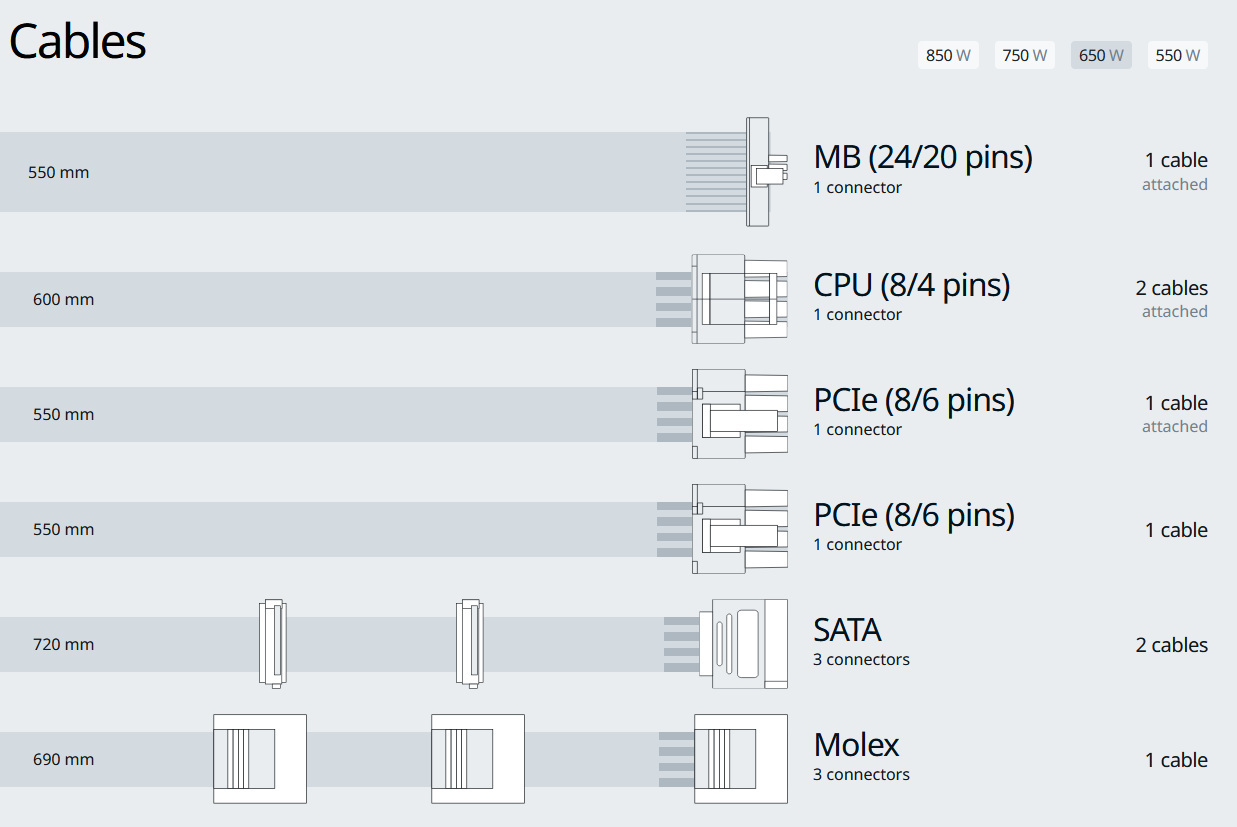Click the SATA cable title
The height and width of the screenshot is (827, 1237).
click(847, 631)
